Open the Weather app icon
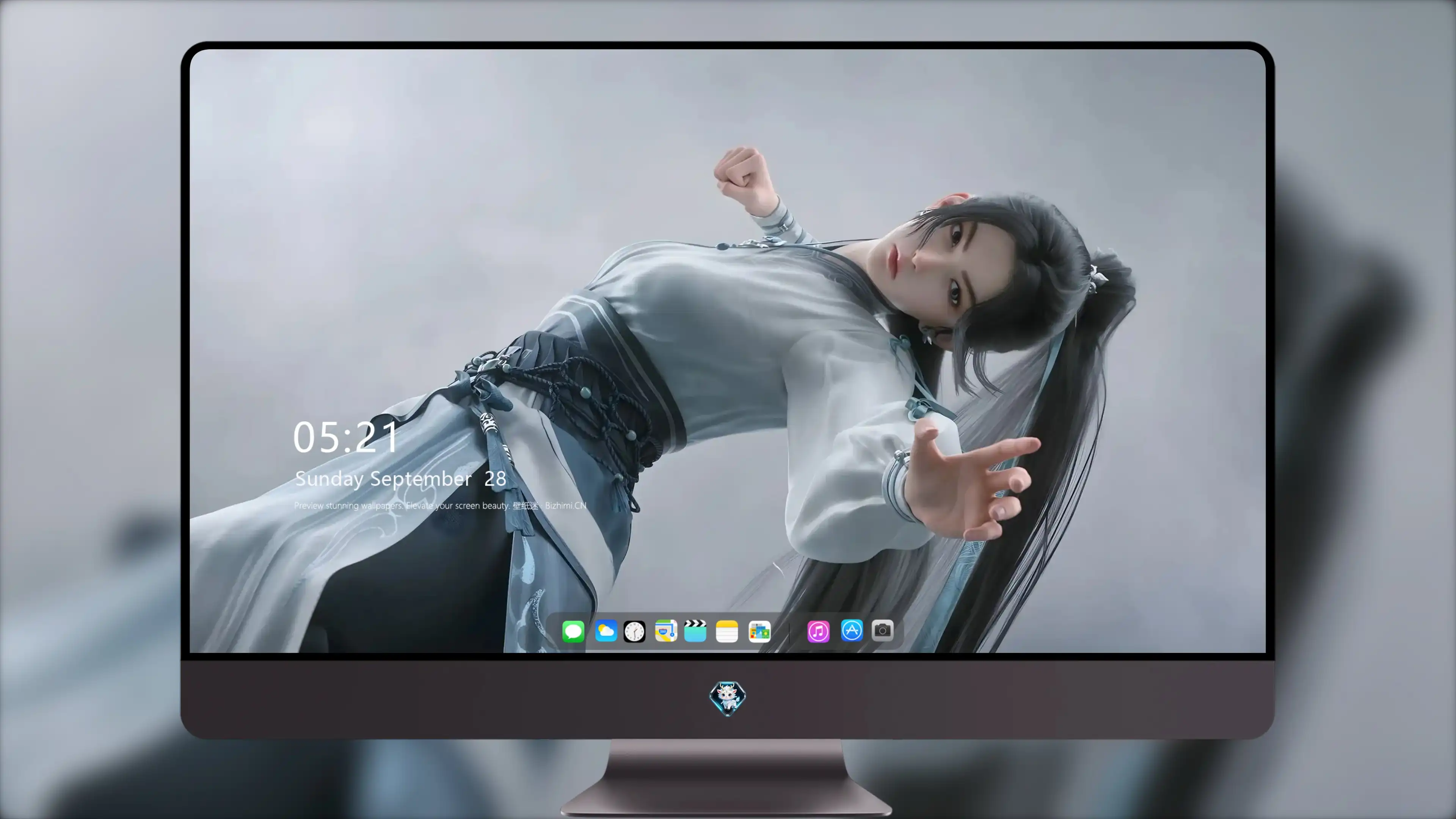This screenshot has width=1456, height=819. [x=606, y=631]
